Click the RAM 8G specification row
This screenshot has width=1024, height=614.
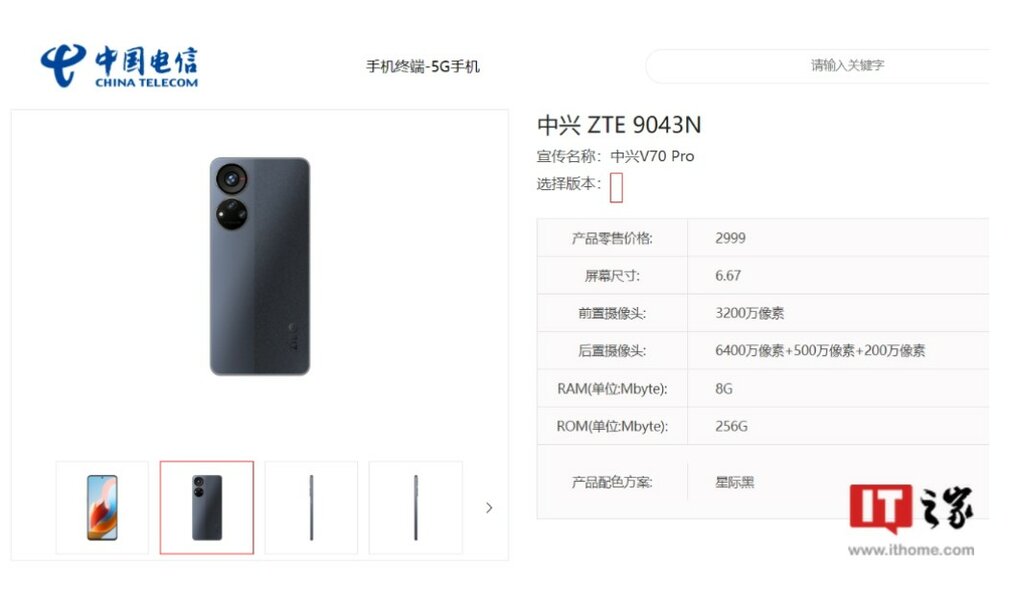click(x=763, y=389)
